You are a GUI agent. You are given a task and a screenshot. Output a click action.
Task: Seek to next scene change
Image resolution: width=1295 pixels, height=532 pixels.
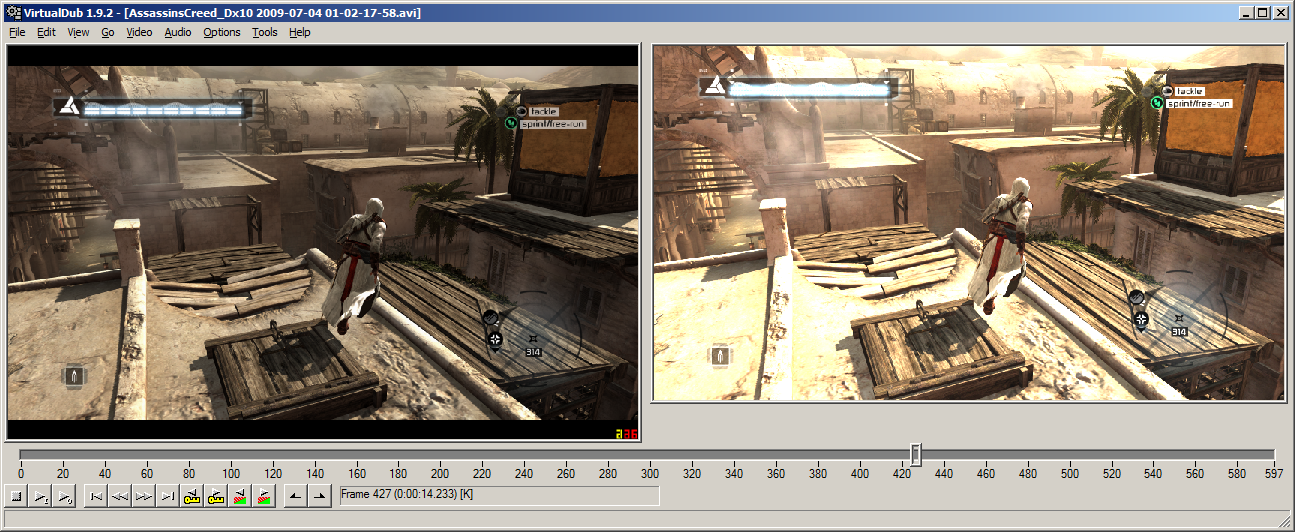coord(264,496)
